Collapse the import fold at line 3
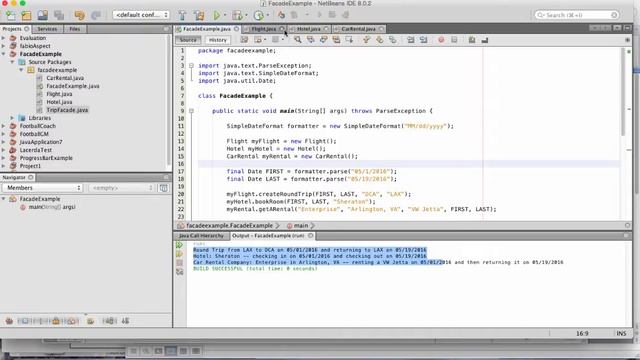Viewport: 640px width, 360px height. [x=191, y=66]
